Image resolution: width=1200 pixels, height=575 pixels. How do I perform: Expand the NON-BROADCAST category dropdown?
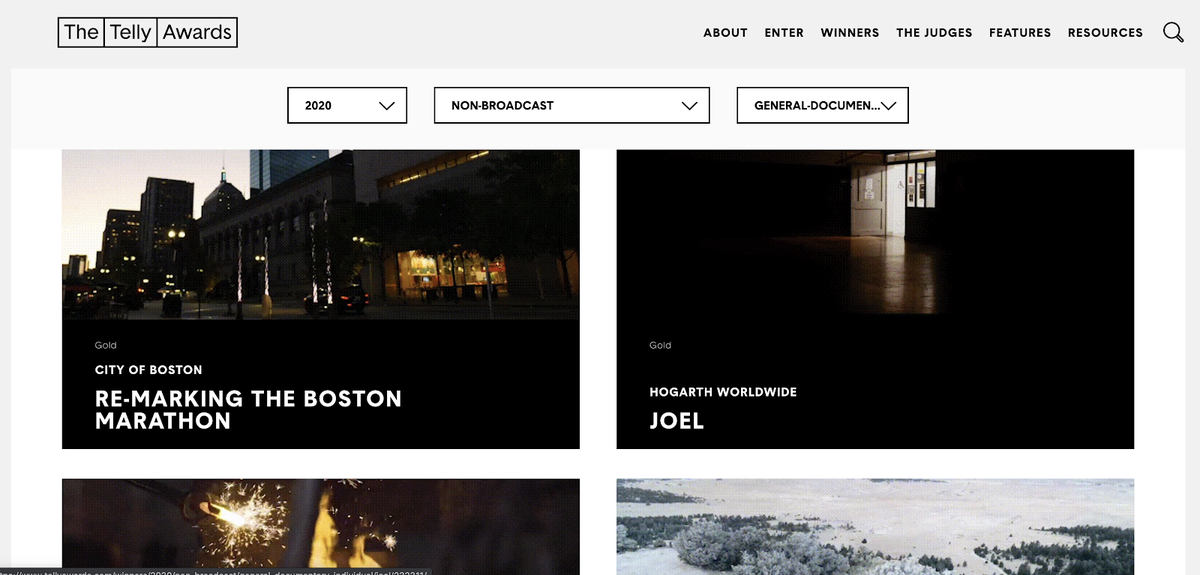pyautogui.click(x=572, y=105)
